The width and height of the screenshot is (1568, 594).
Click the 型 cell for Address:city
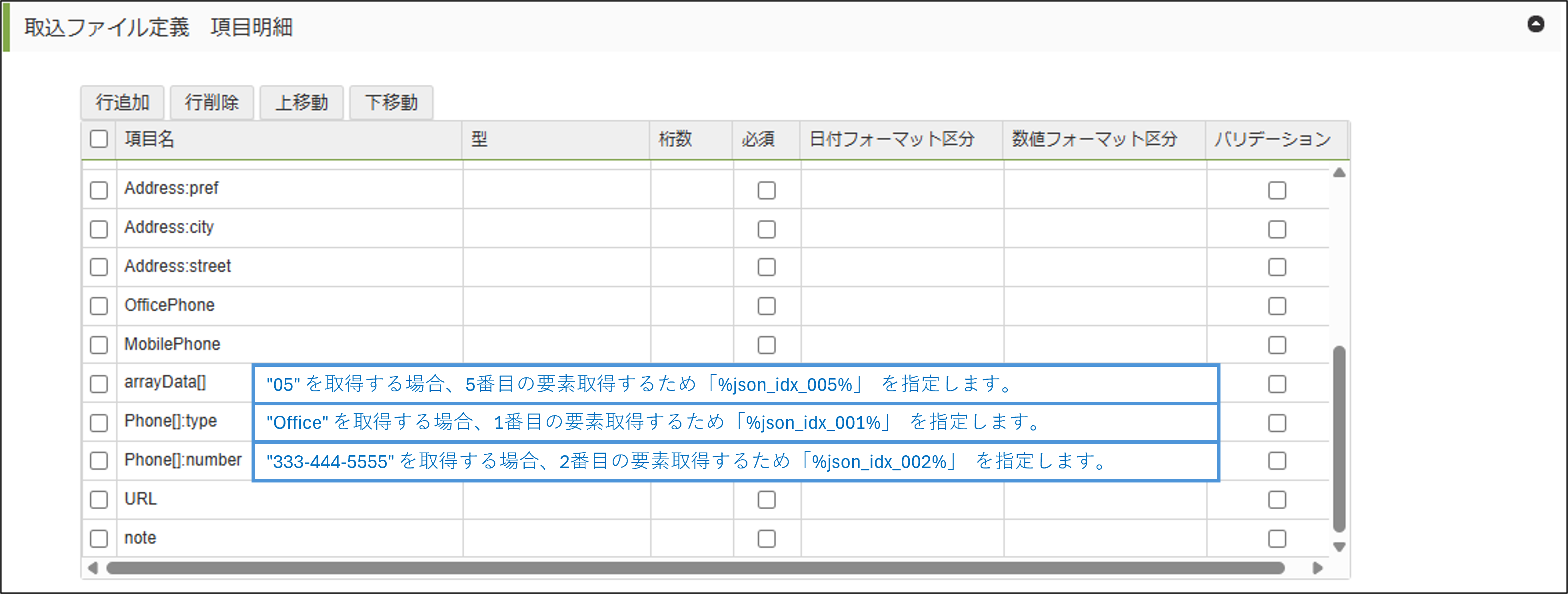[x=556, y=228]
